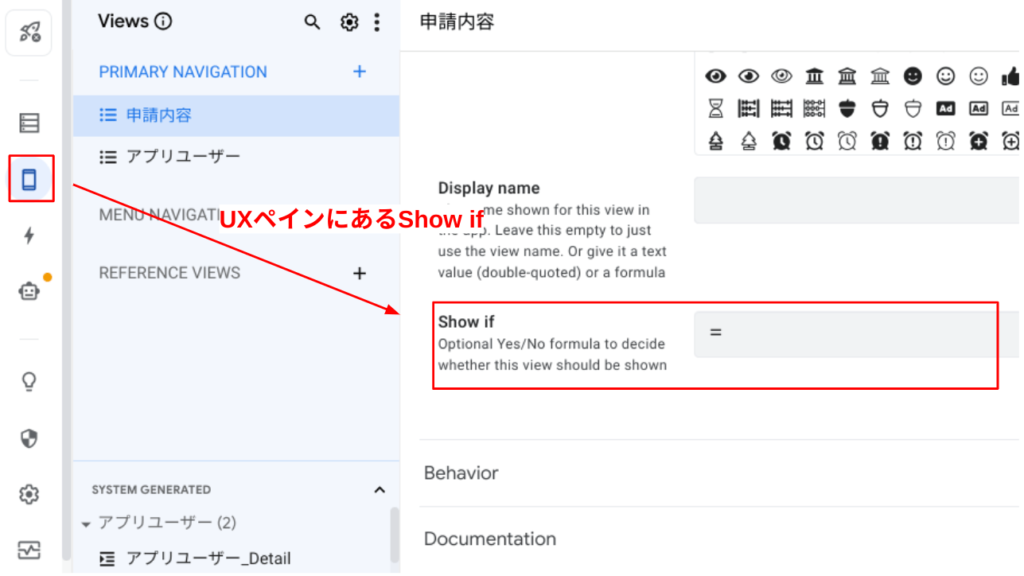The width and height of the screenshot is (1024, 576).
Task: Open the Security shield section
Action: 29,438
